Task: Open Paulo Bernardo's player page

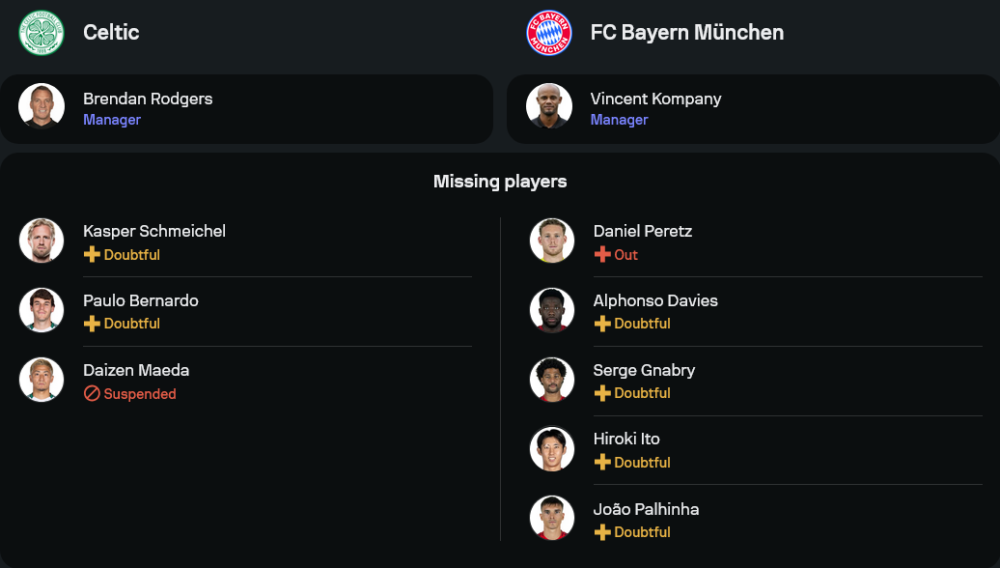Action: [141, 301]
